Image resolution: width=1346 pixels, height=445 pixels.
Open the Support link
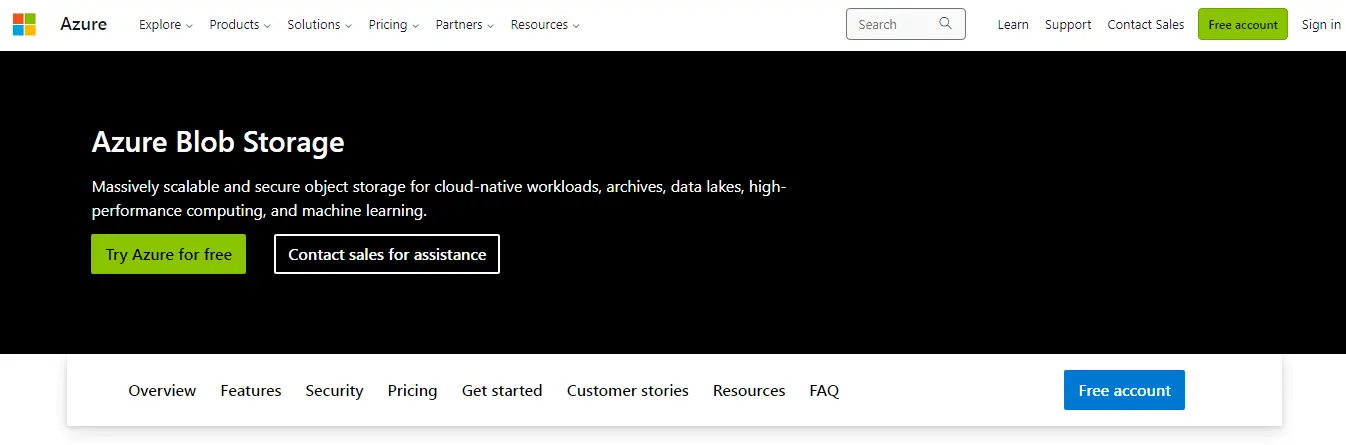click(1068, 24)
